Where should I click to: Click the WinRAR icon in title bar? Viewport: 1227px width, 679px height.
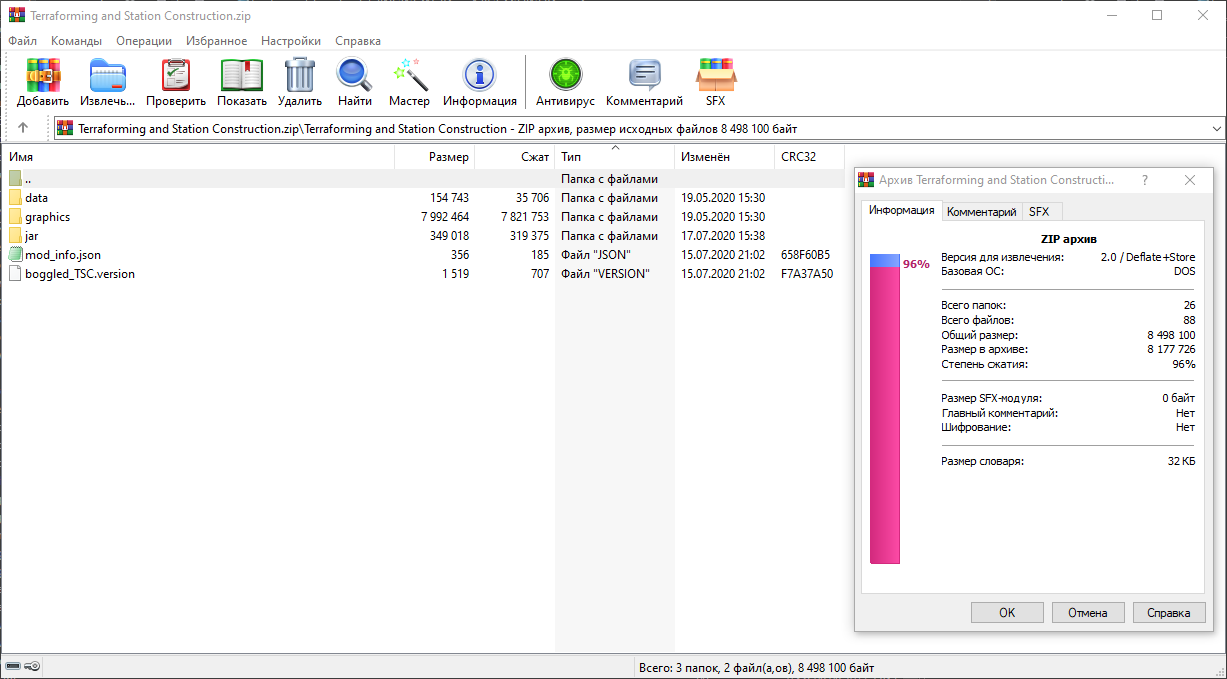click(x=16, y=16)
